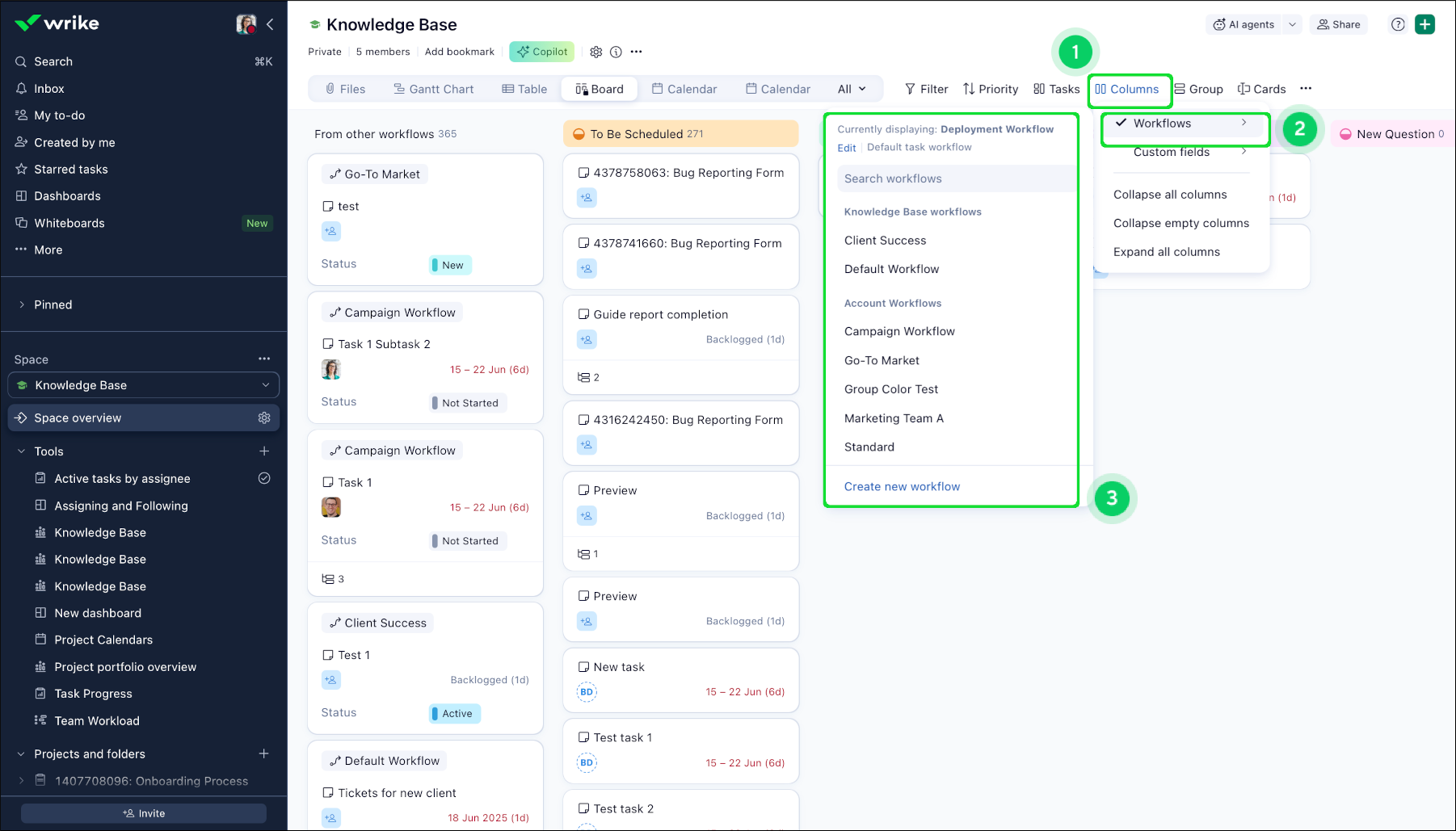
Task: Collapse Projects and folders section
Action: [x=22, y=753]
